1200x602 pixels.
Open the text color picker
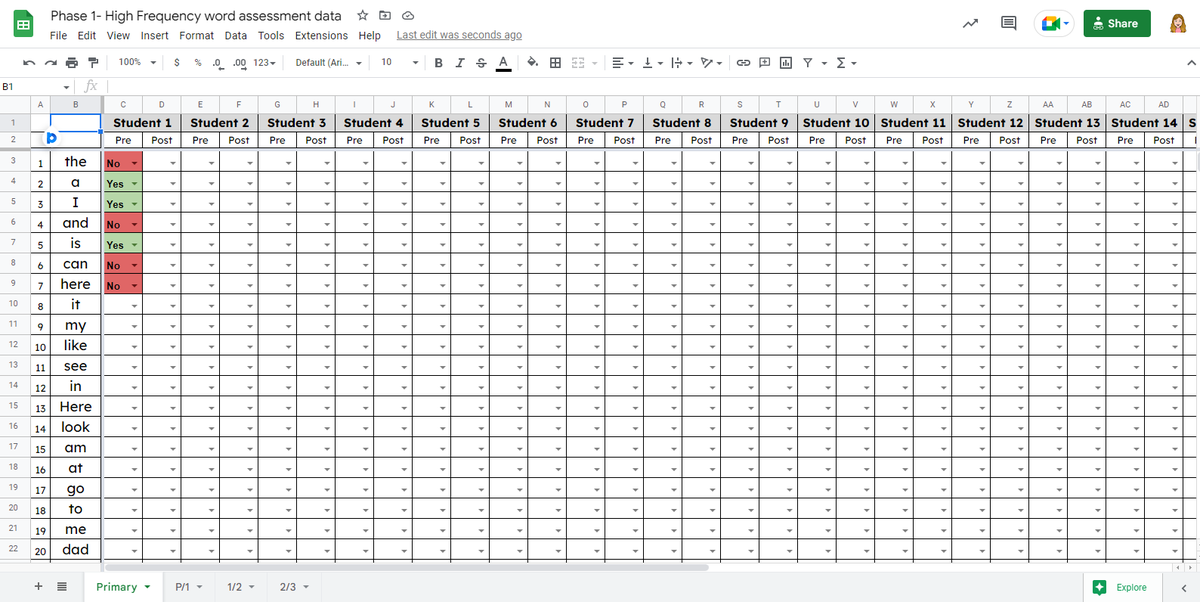[503, 62]
